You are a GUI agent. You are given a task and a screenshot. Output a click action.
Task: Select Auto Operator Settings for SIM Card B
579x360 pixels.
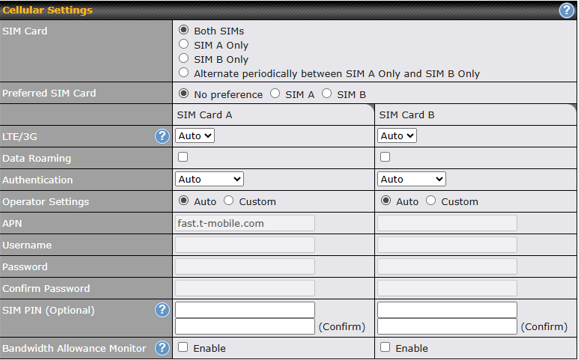386,200
